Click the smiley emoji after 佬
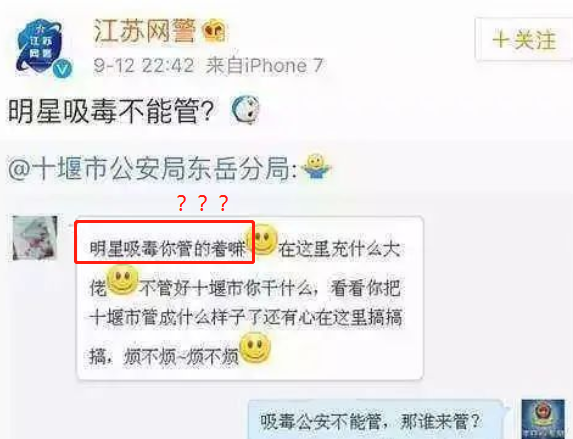Viewport: 573px width, 439px height. point(122,280)
